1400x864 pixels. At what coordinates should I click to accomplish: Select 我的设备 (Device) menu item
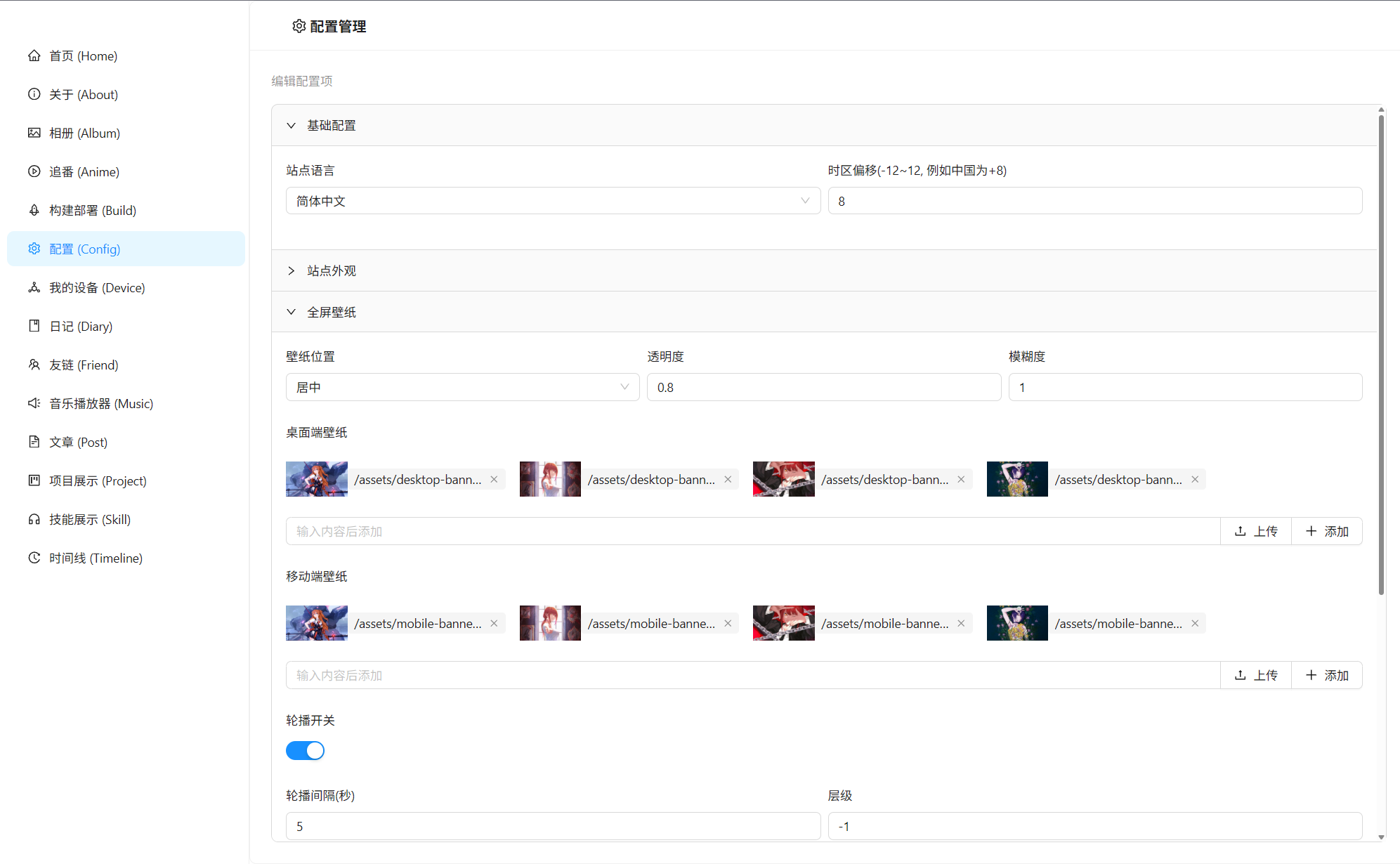(x=126, y=287)
